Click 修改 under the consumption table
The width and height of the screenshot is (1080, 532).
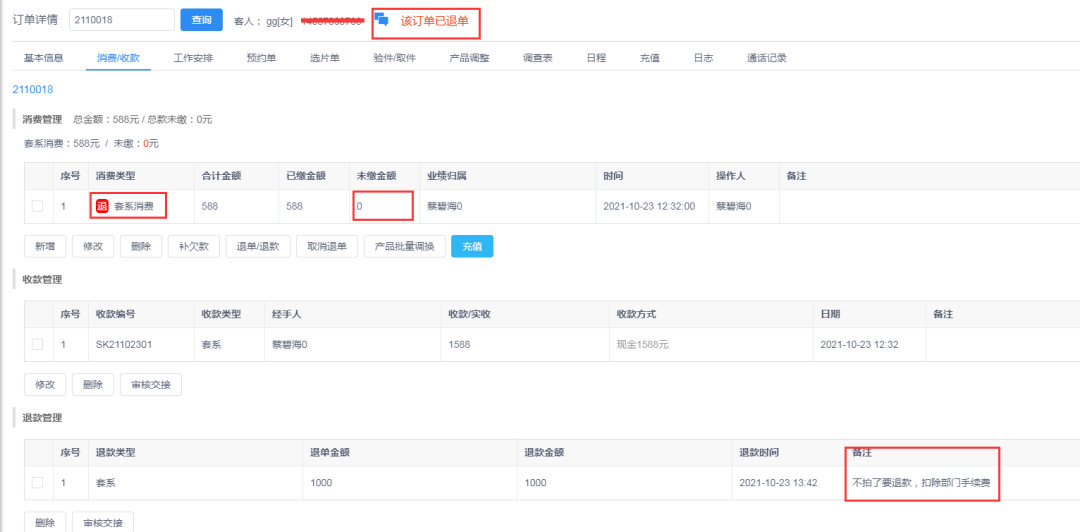tap(93, 246)
